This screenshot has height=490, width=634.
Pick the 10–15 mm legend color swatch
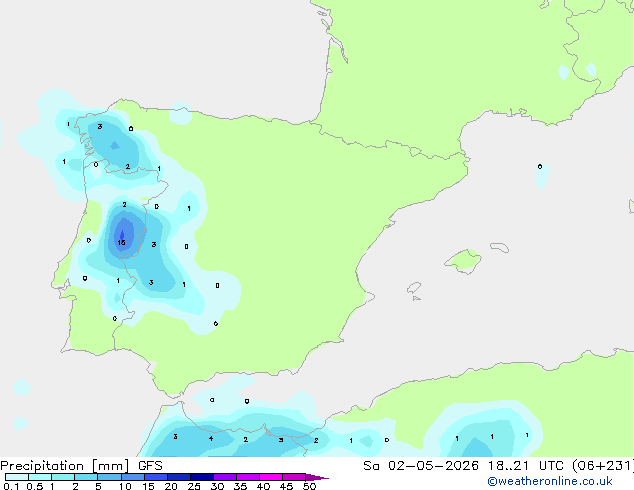[133, 477]
